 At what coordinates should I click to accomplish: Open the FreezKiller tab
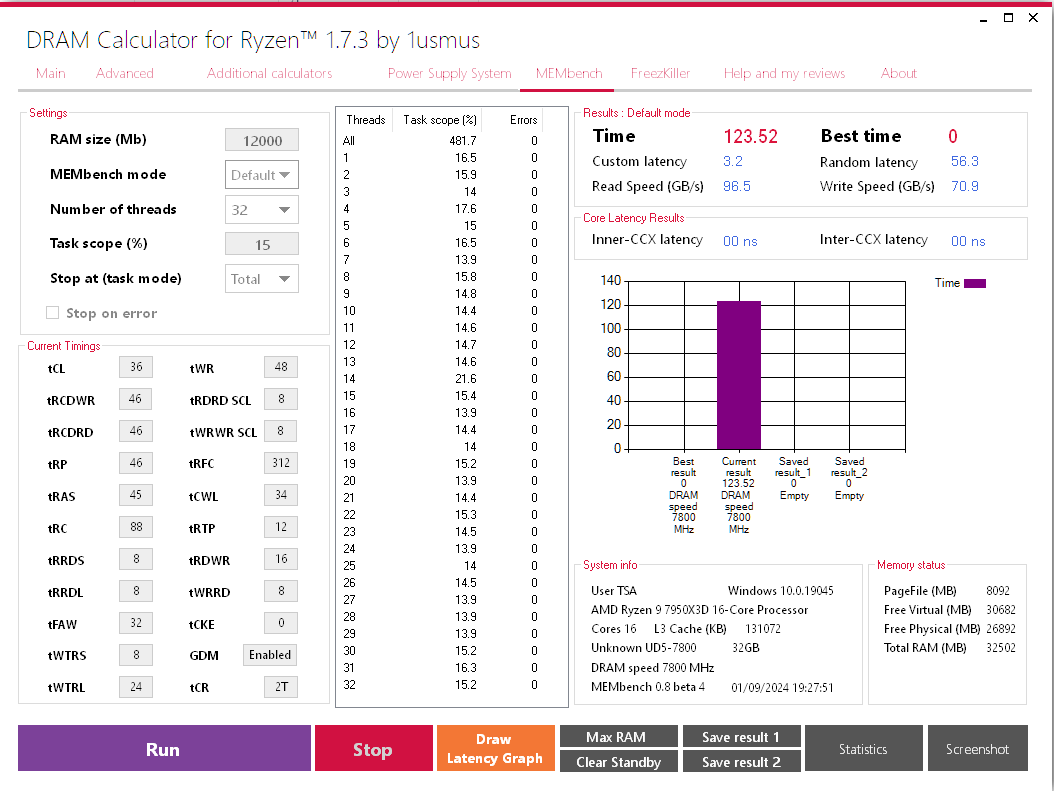point(660,73)
